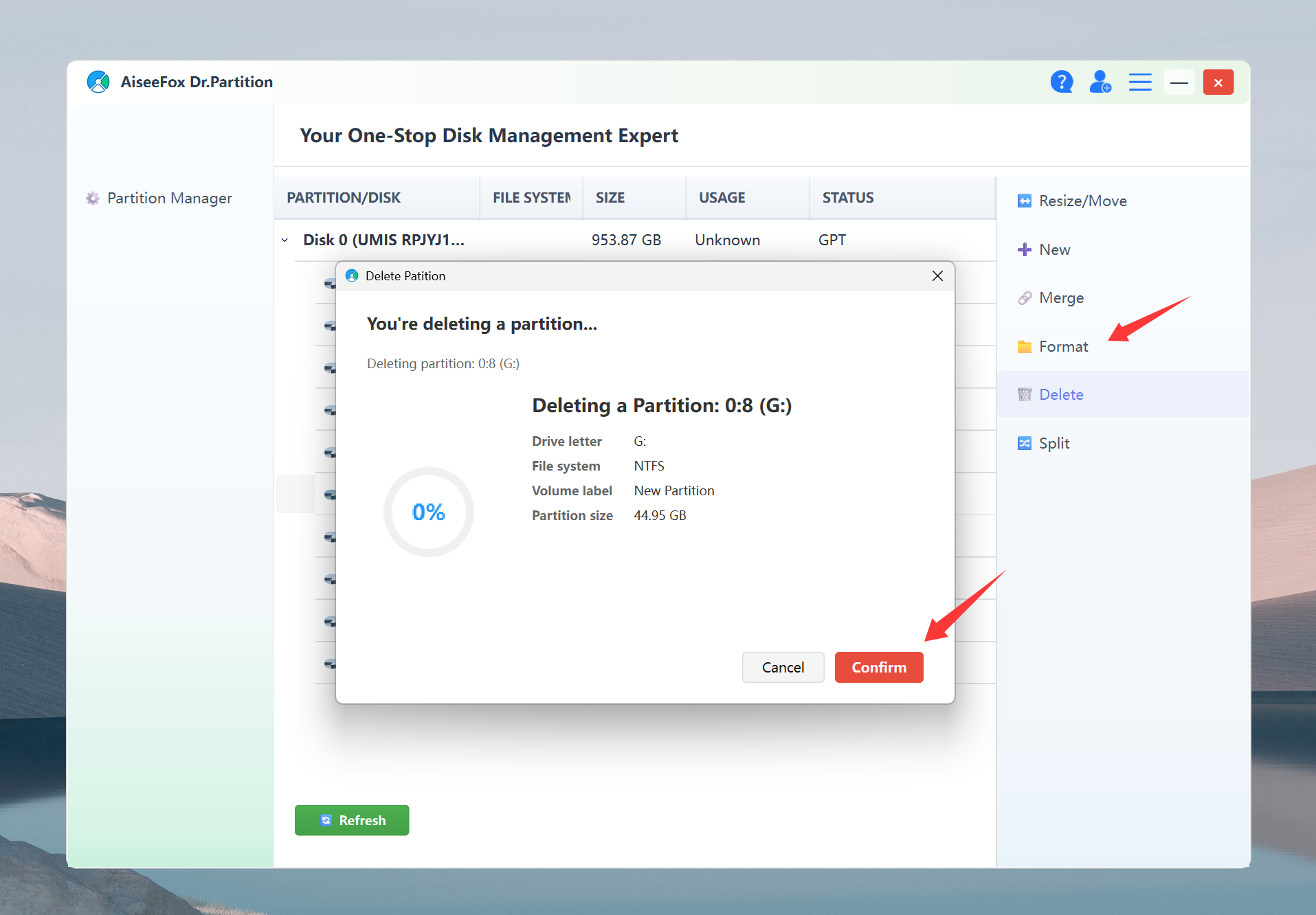Image resolution: width=1316 pixels, height=915 pixels.
Task: Click the Split shuffle icon
Action: pos(1024,444)
